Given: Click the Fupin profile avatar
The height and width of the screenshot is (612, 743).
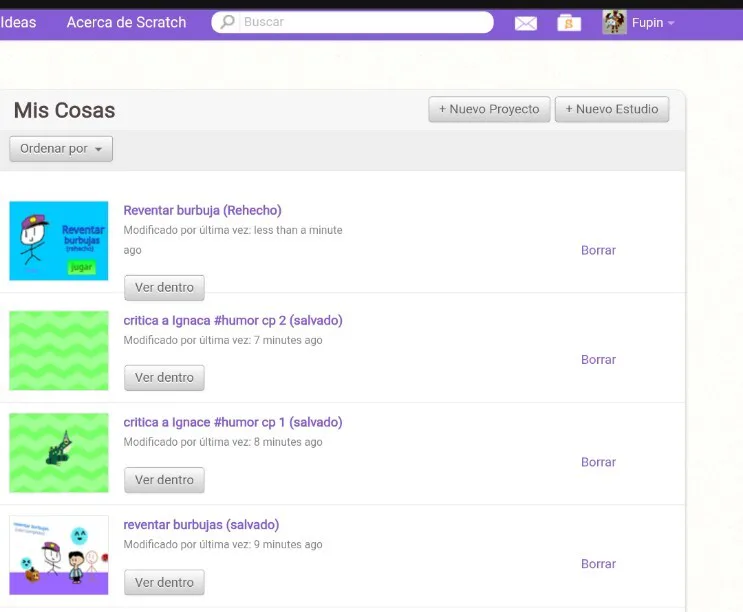Looking at the screenshot, I should click(614, 22).
